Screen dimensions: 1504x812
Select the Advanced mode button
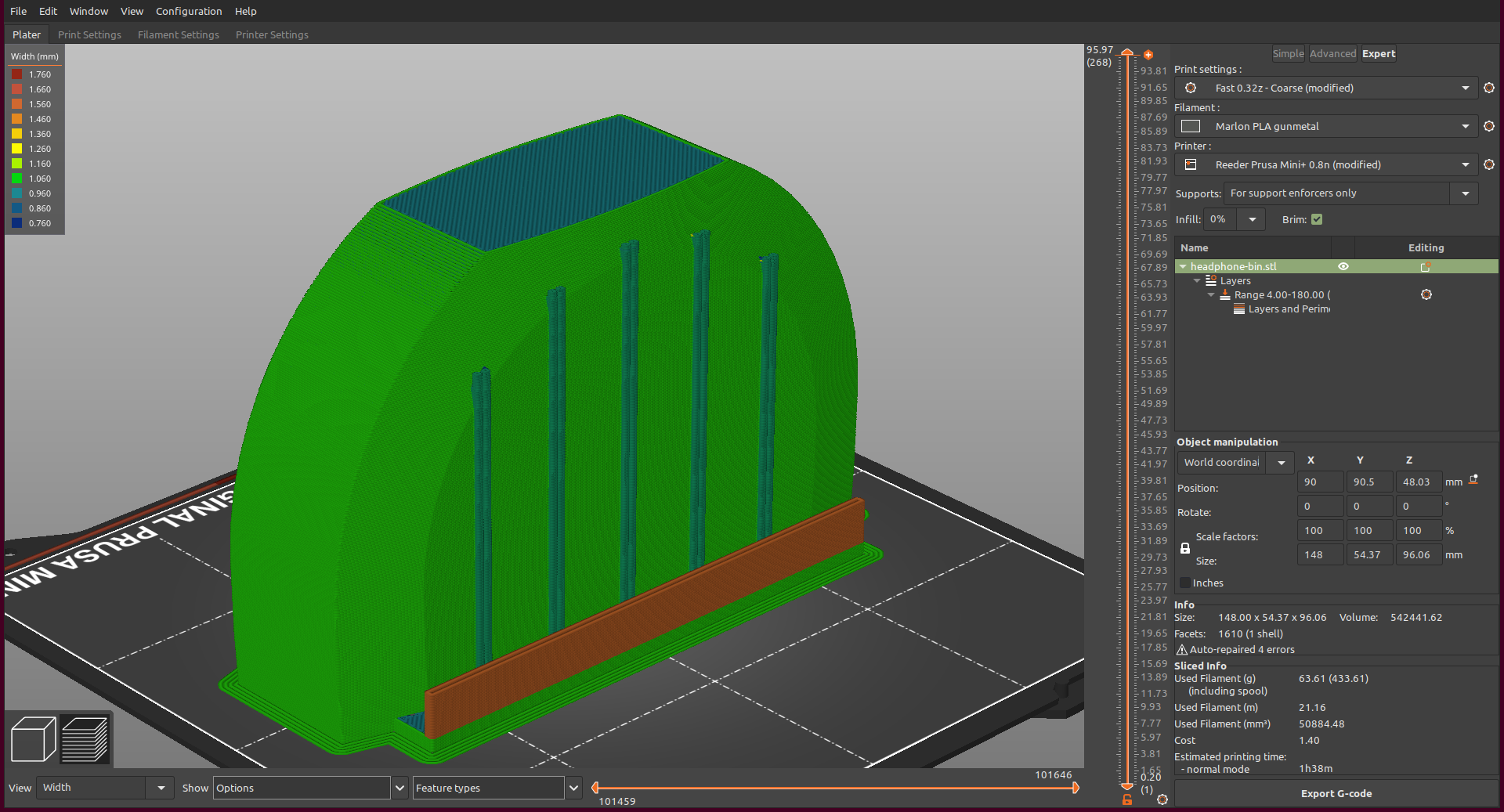tap(1332, 53)
